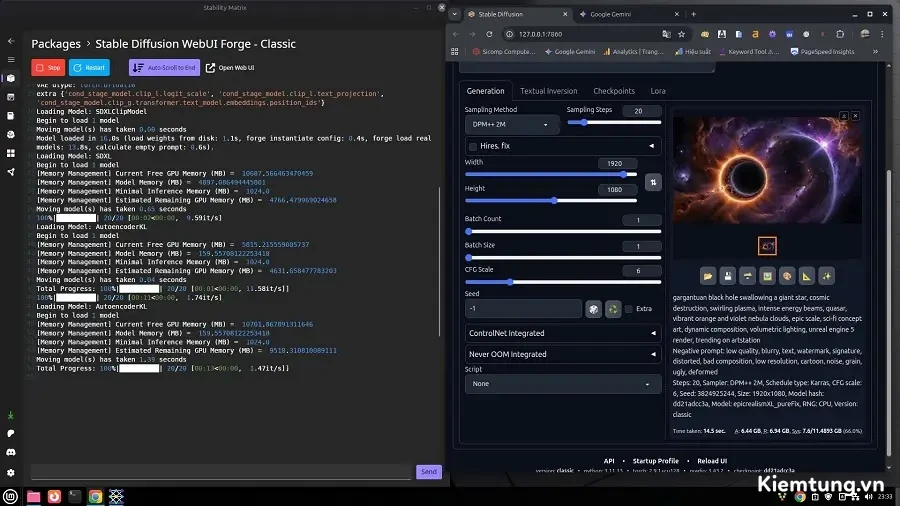Open the API link in footer

[x=609, y=461]
